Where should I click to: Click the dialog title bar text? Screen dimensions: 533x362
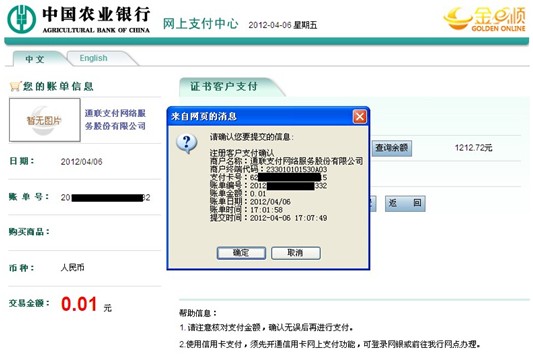[x=204, y=117]
